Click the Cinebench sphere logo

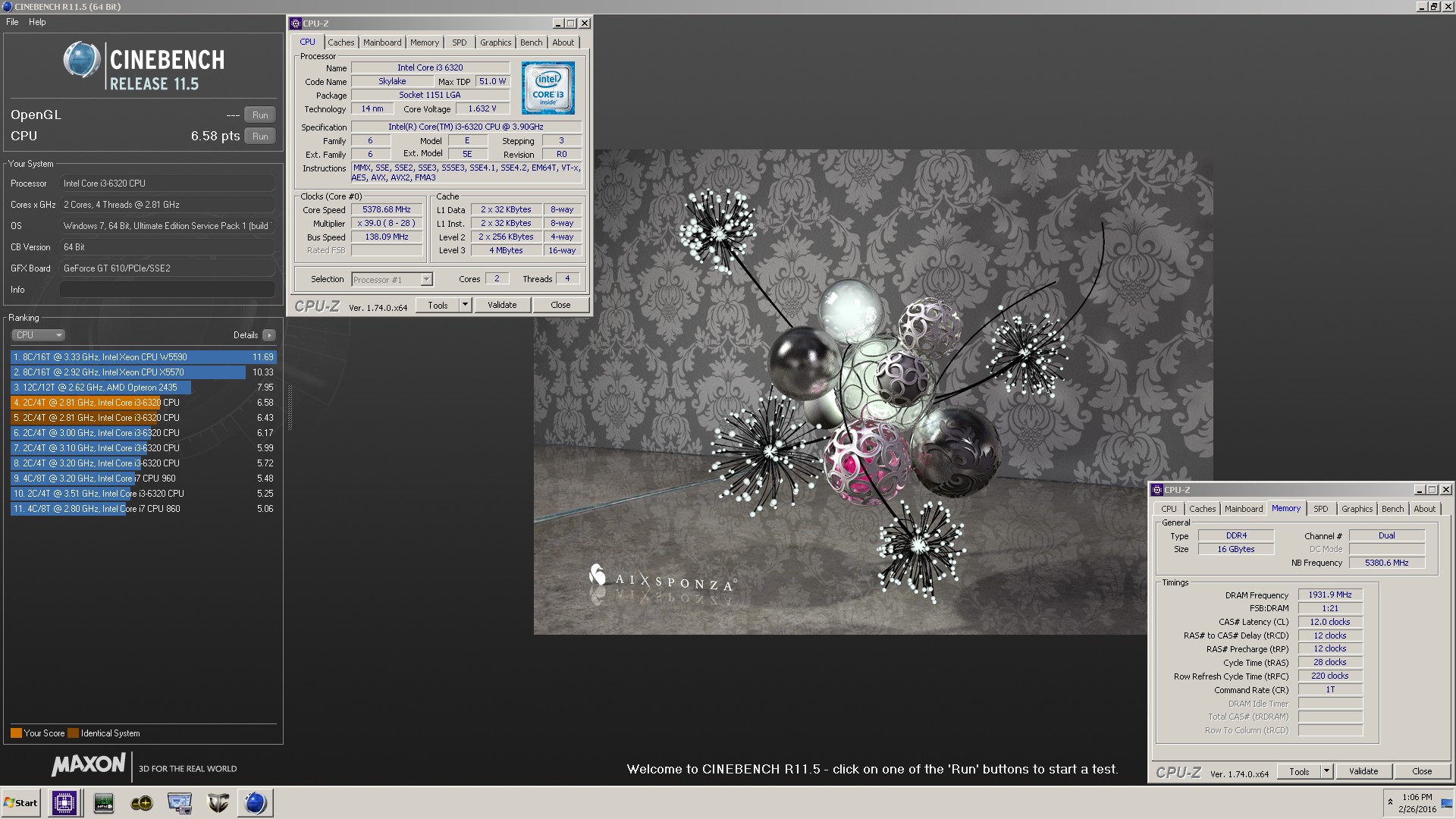[82, 60]
